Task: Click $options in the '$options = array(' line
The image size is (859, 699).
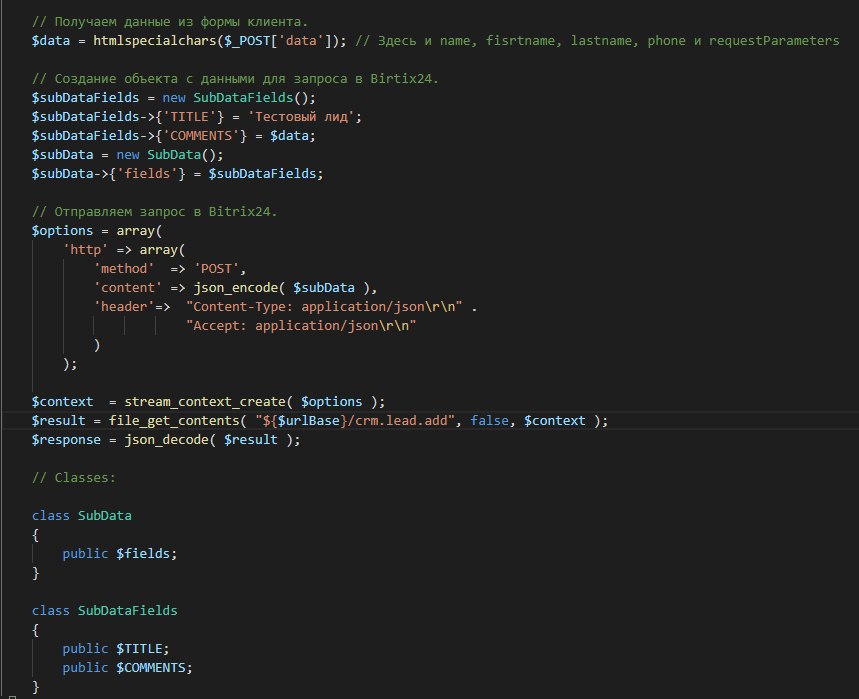Action: pos(62,231)
